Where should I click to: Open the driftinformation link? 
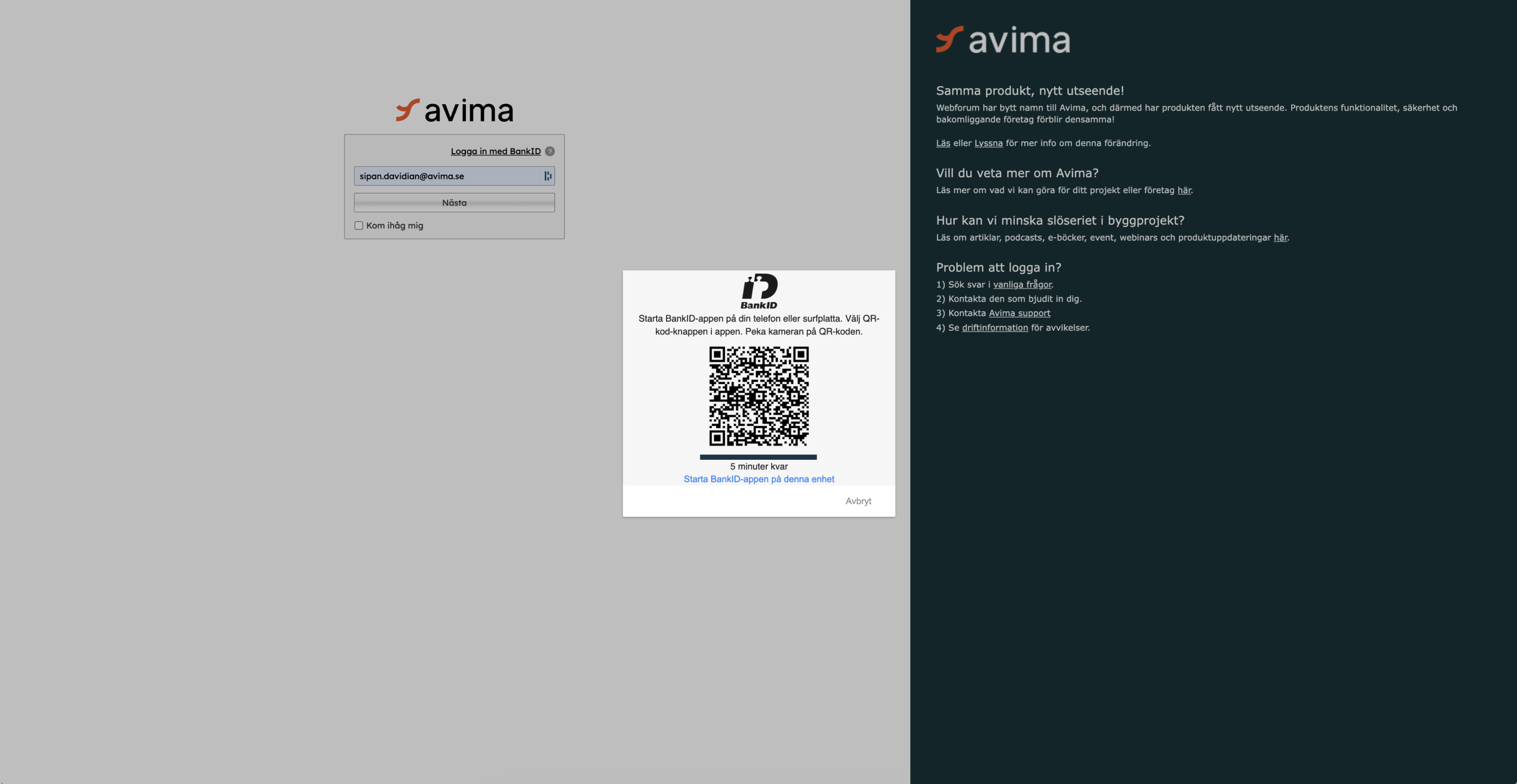pyautogui.click(x=995, y=327)
